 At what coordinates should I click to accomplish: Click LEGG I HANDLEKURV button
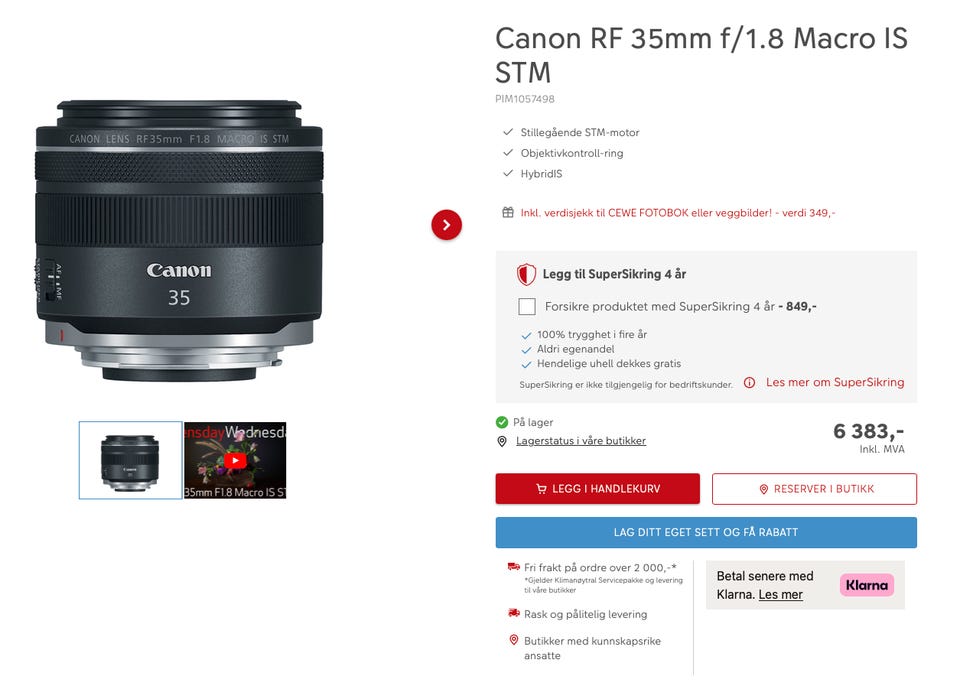click(x=598, y=489)
